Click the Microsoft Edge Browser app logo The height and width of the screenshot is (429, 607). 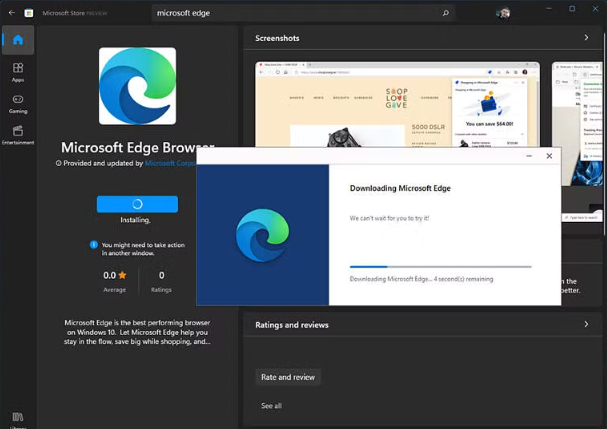pyautogui.click(x=137, y=86)
